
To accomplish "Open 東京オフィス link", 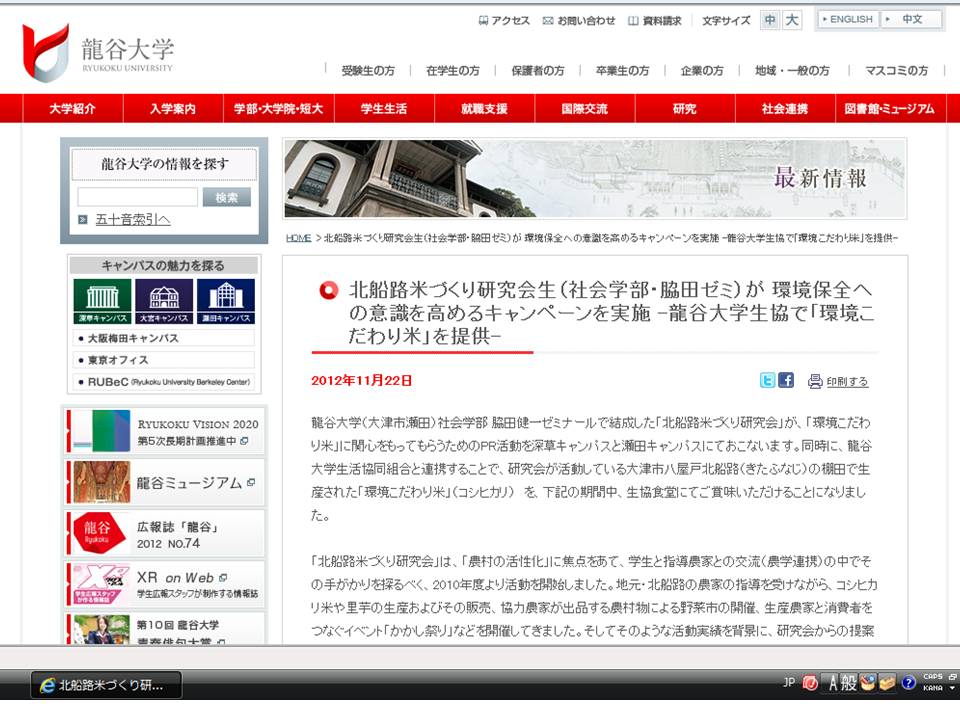I will pyautogui.click(x=163, y=360).
